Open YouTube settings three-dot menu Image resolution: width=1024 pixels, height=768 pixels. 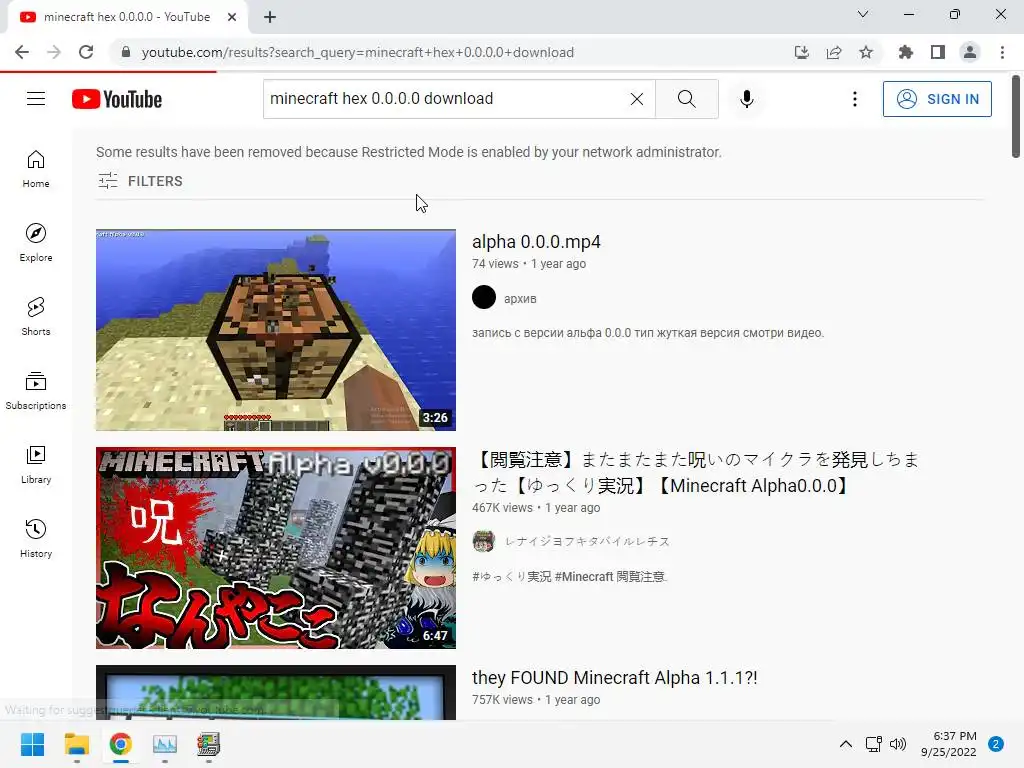pyautogui.click(x=854, y=99)
